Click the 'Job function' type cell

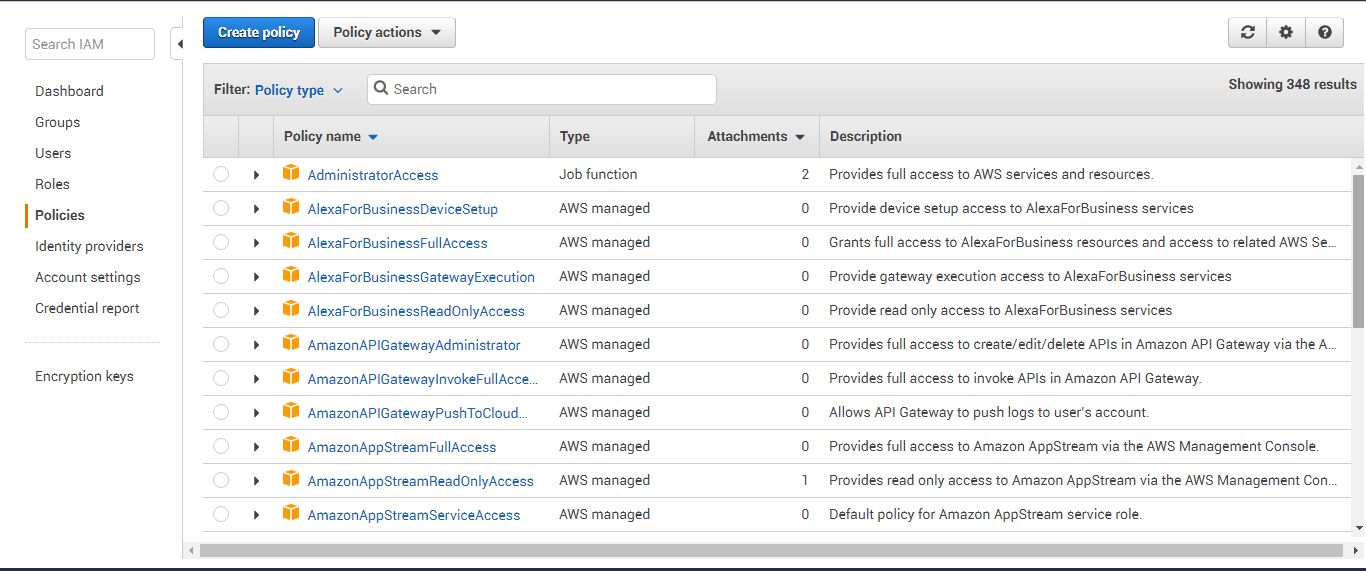(x=598, y=174)
